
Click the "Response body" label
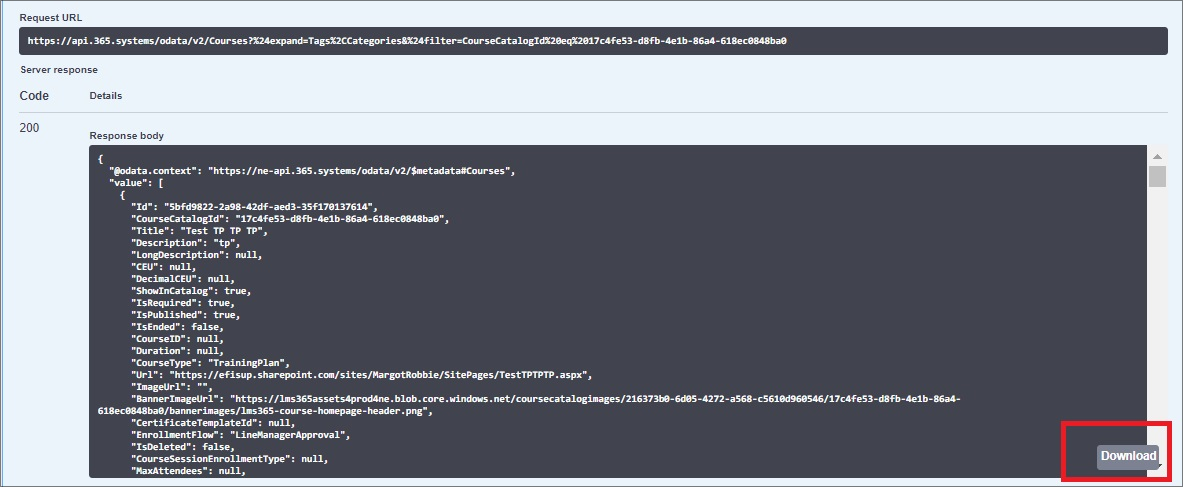pyautogui.click(x=126, y=135)
